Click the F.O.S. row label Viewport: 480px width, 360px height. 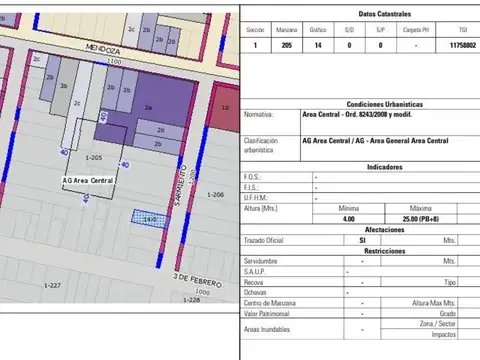pyautogui.click(x=252, y=177)
